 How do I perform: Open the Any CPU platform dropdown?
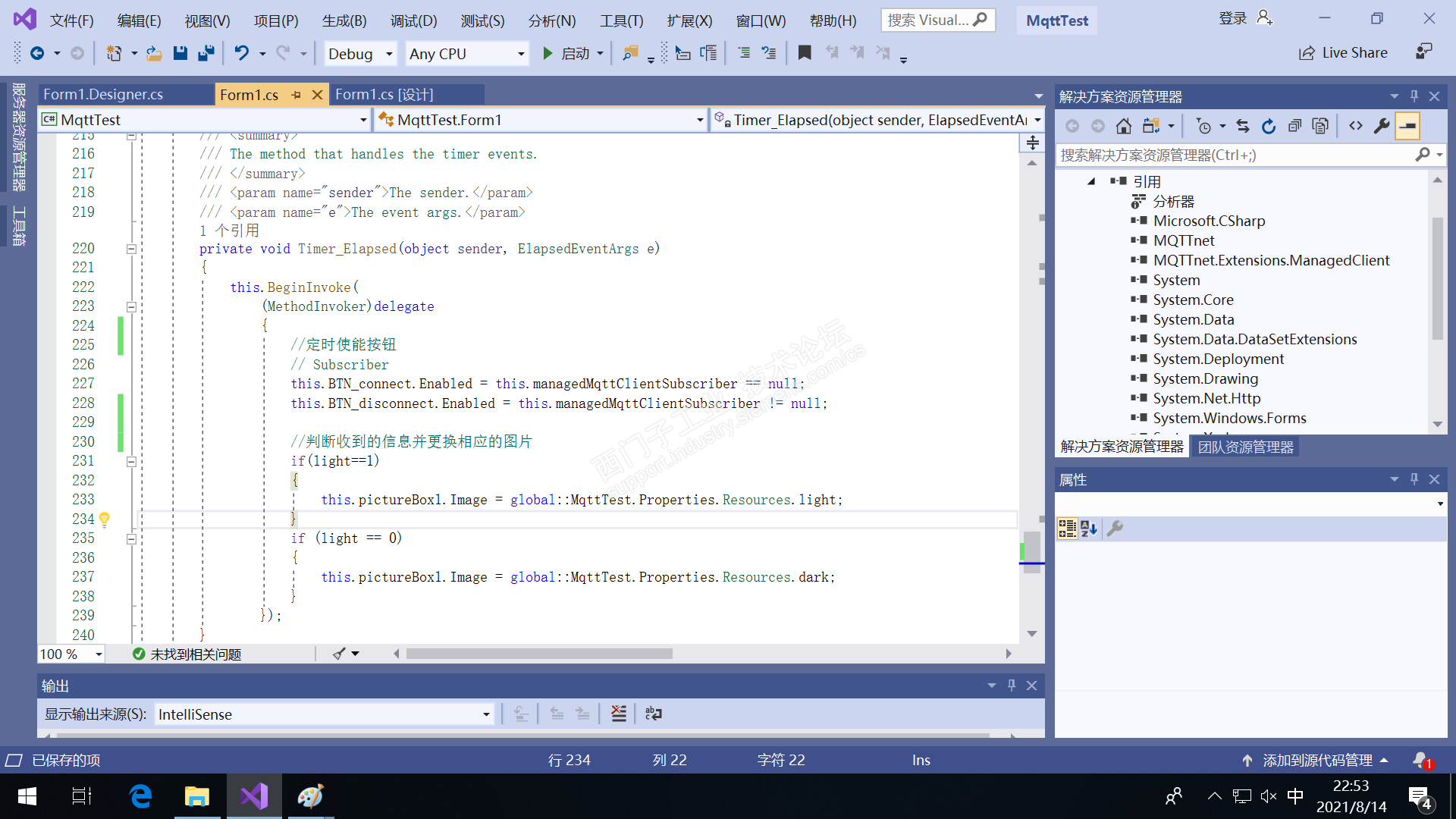(521, 54)
